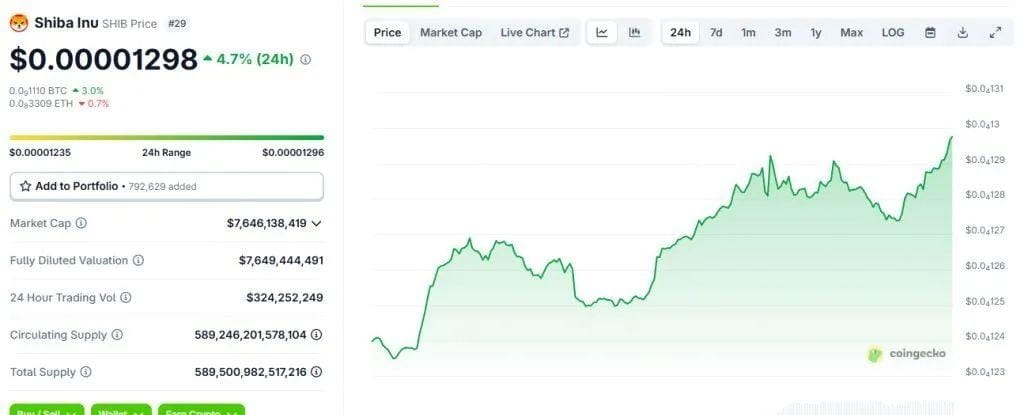Viewport: 1024px width, 415px height.
Task: Select the 1y time range
Action: 816,33
